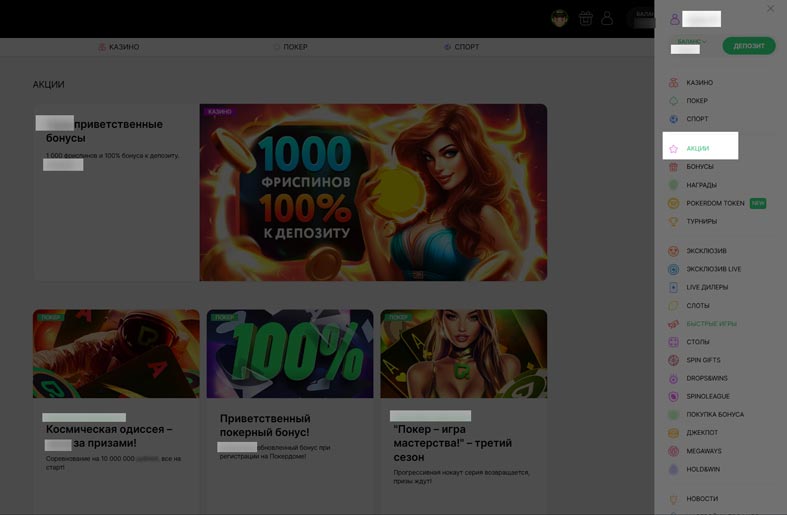Click the Джекпот icon in sidebar
This screenshot has width=787, height=515.
pos(674,433)
